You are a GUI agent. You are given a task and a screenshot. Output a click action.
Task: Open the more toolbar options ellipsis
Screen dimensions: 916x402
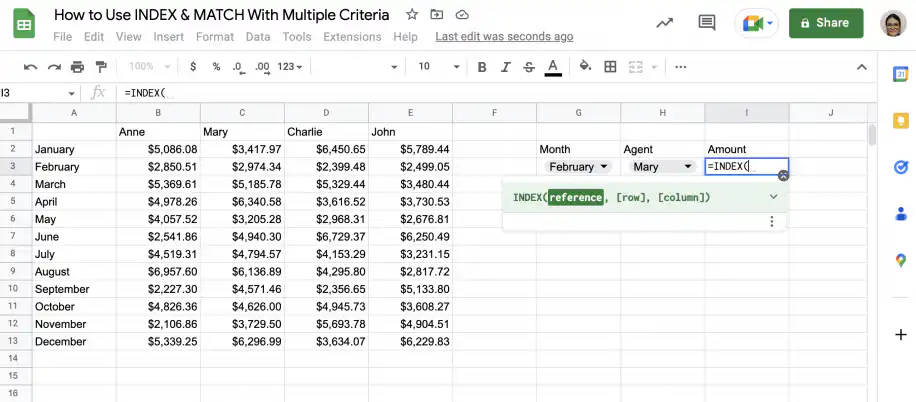point(681,67)
